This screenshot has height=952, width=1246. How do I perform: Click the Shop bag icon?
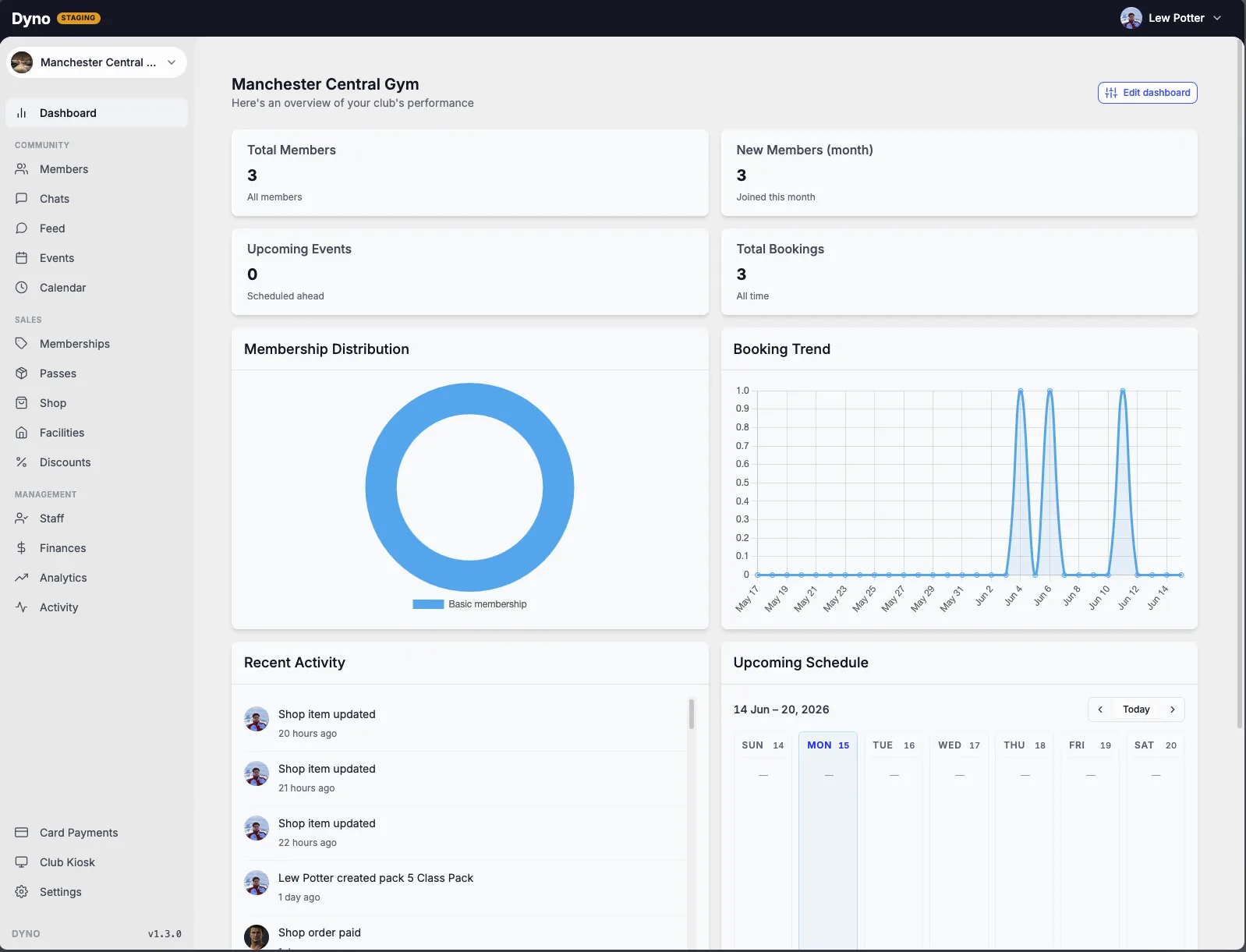pyautogui.click(x=22, y=403)
